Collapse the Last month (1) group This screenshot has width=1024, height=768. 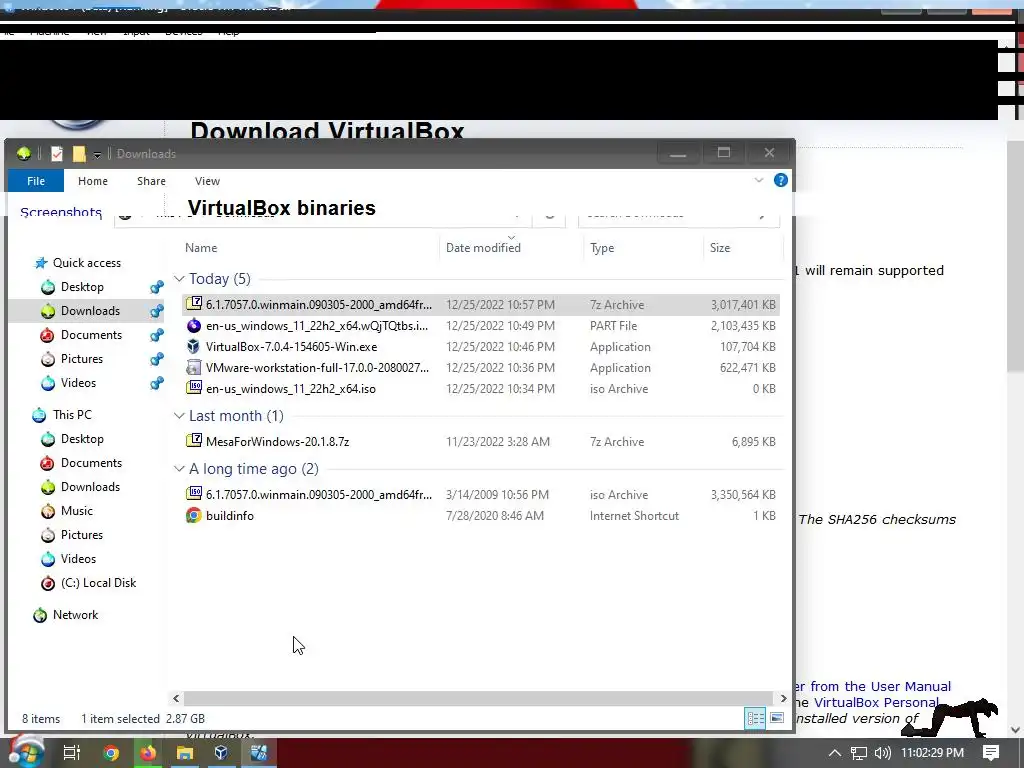[x=179, y=416]
